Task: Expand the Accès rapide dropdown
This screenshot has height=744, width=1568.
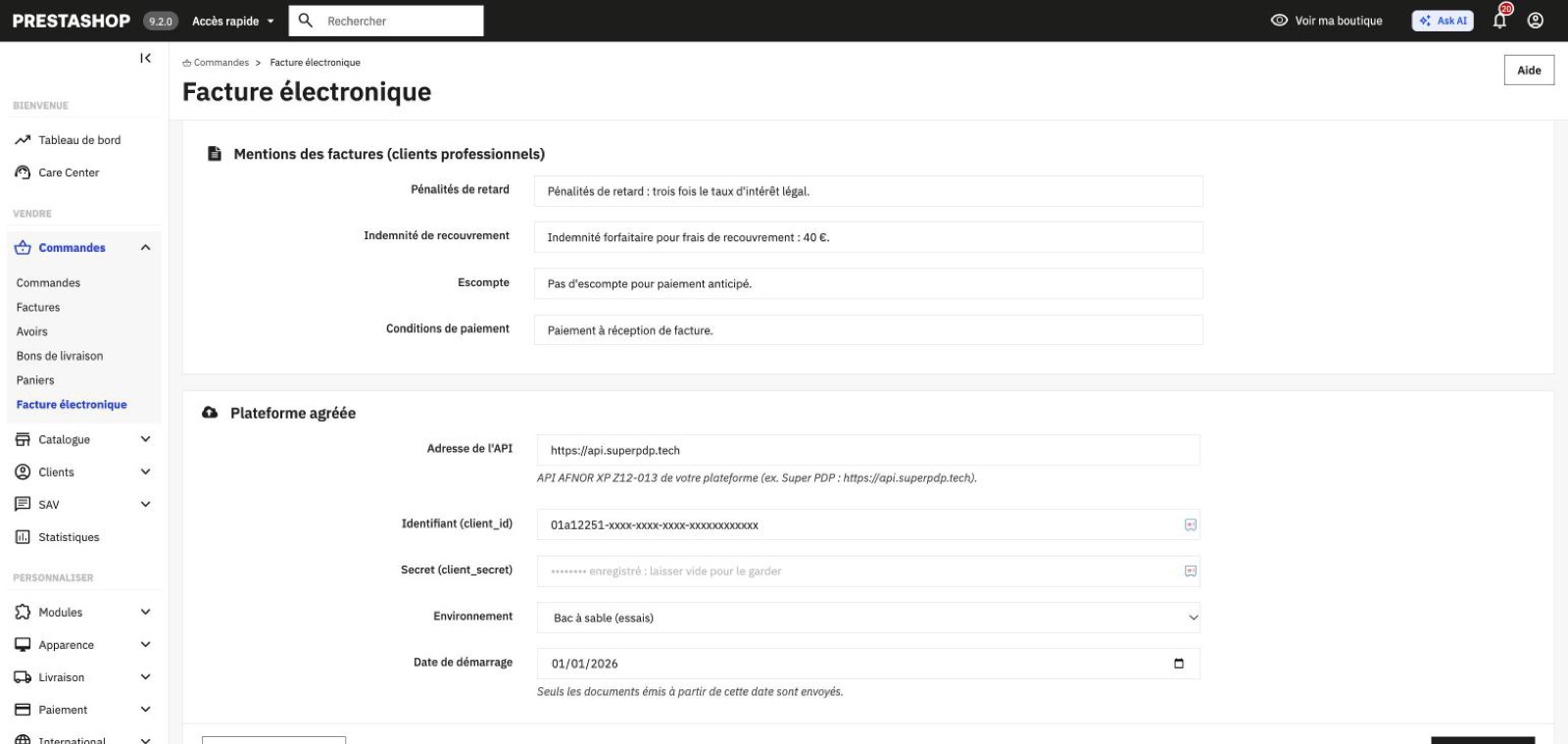Action: pyautogui.click(x=233, y=21)
